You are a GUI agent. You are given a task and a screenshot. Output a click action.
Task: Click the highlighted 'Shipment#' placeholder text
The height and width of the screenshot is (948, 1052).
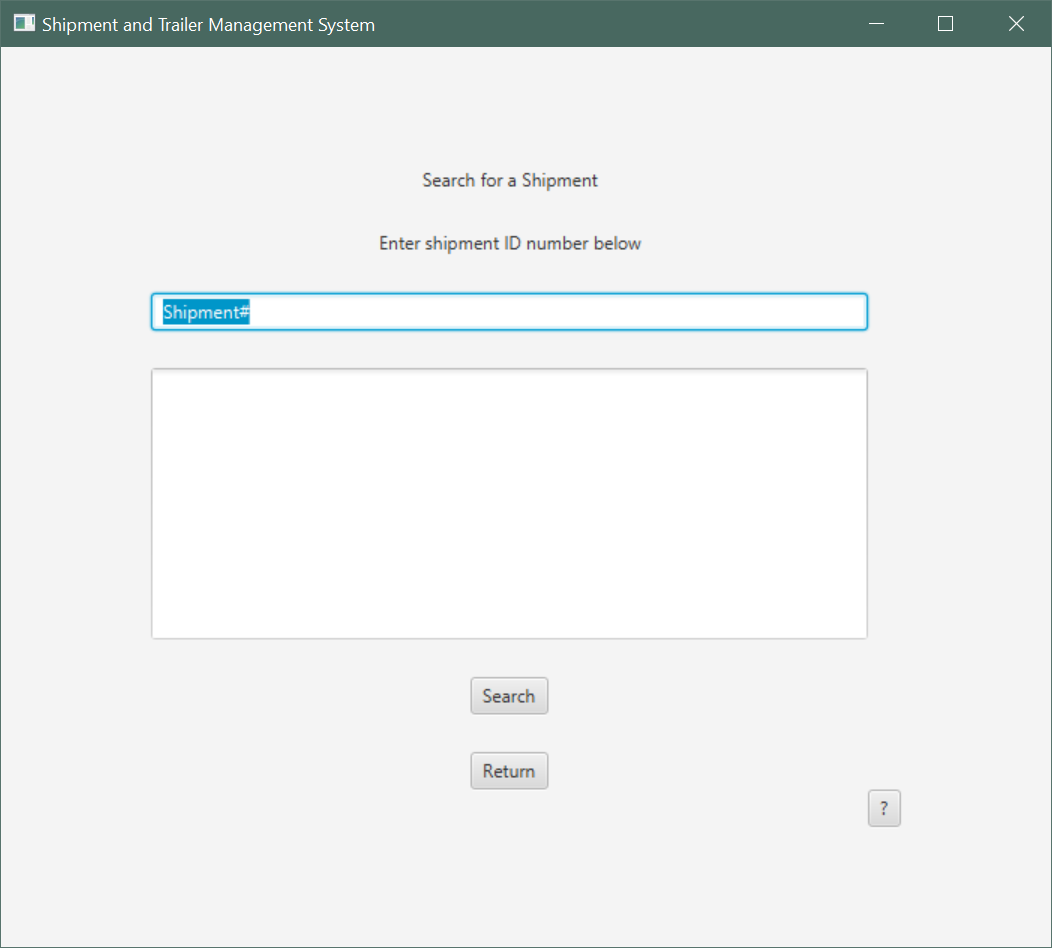pos(206,312)
